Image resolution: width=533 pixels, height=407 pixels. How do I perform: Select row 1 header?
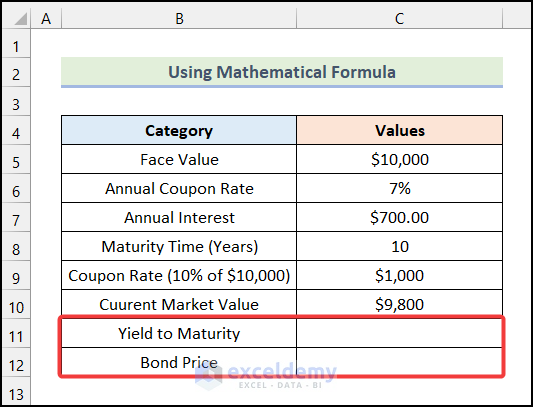point(16,46)
